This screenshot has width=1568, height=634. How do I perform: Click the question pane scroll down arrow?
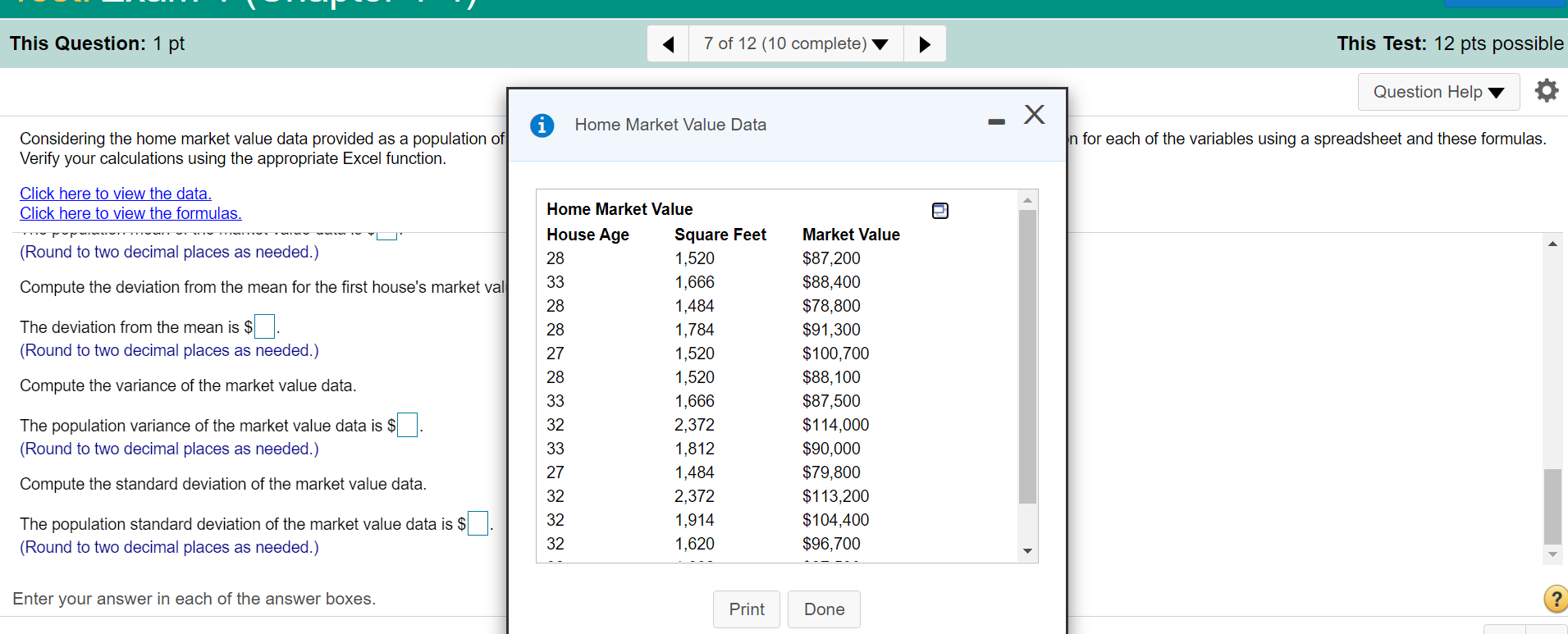(x=1552, y=554)
